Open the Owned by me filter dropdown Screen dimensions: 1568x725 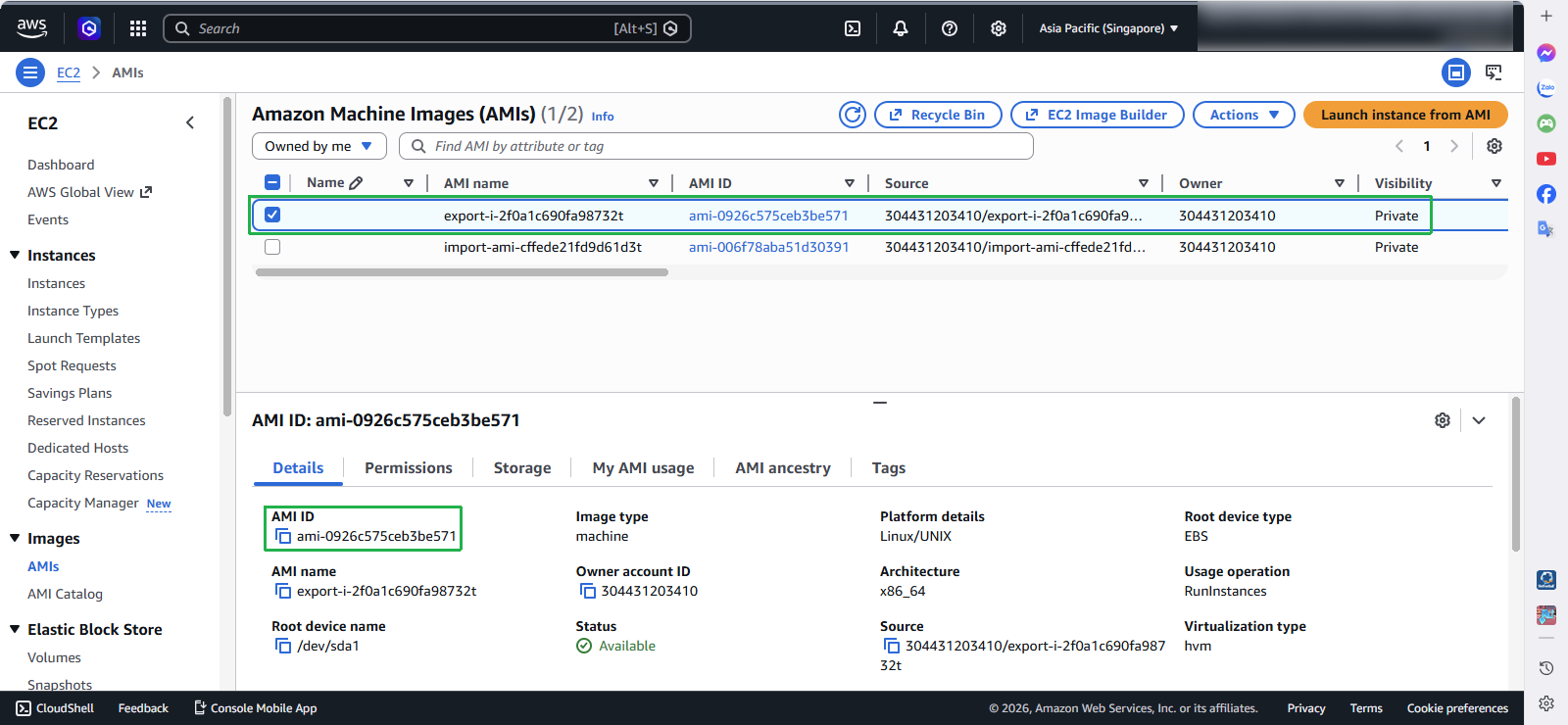319,146
